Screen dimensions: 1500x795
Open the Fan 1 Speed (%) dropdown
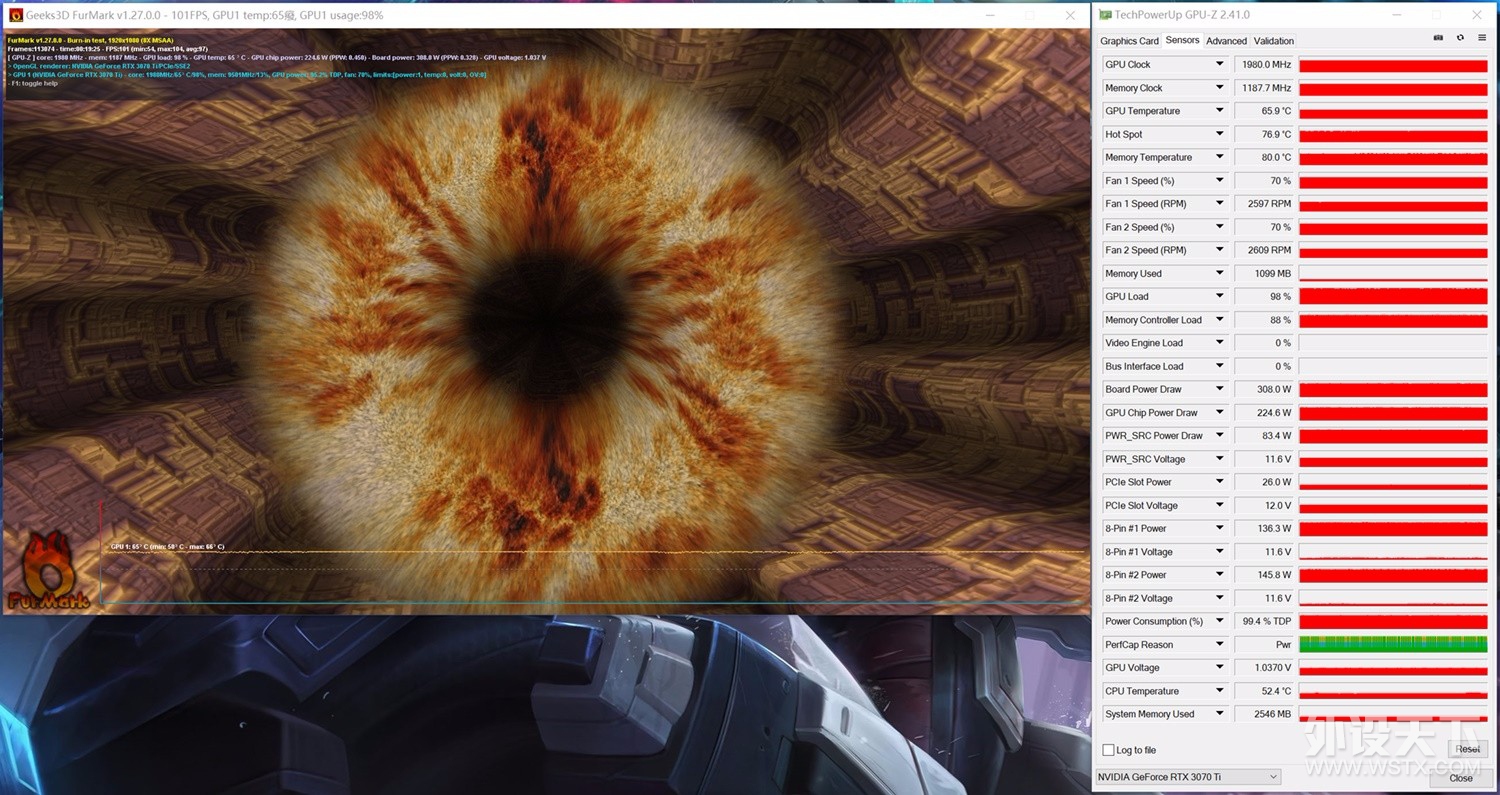(x=1219, y=180)
